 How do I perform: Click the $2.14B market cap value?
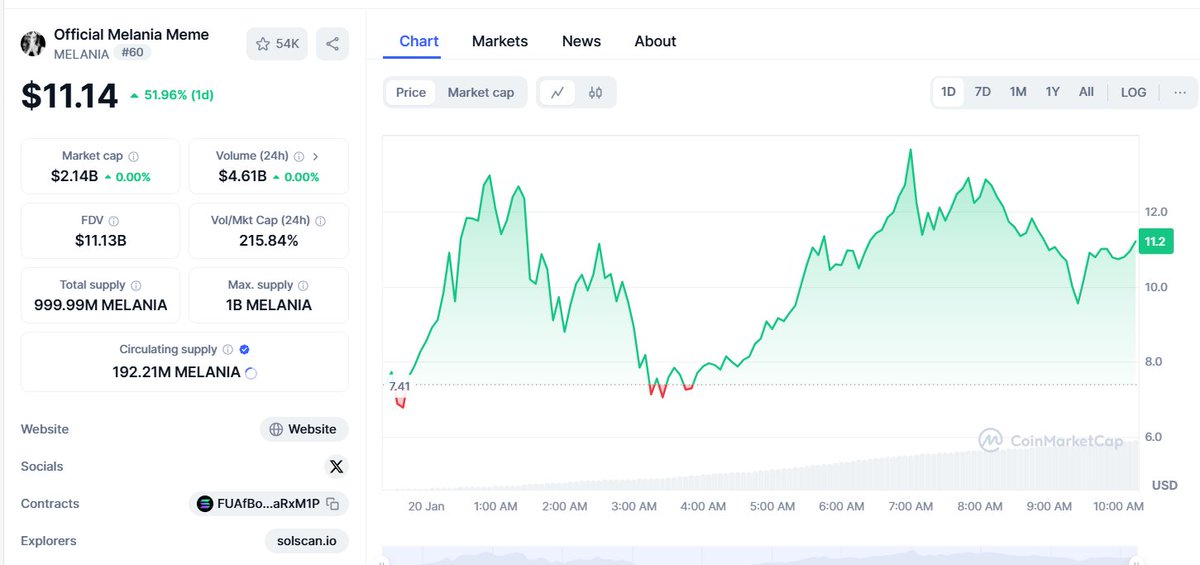point(75,176)
